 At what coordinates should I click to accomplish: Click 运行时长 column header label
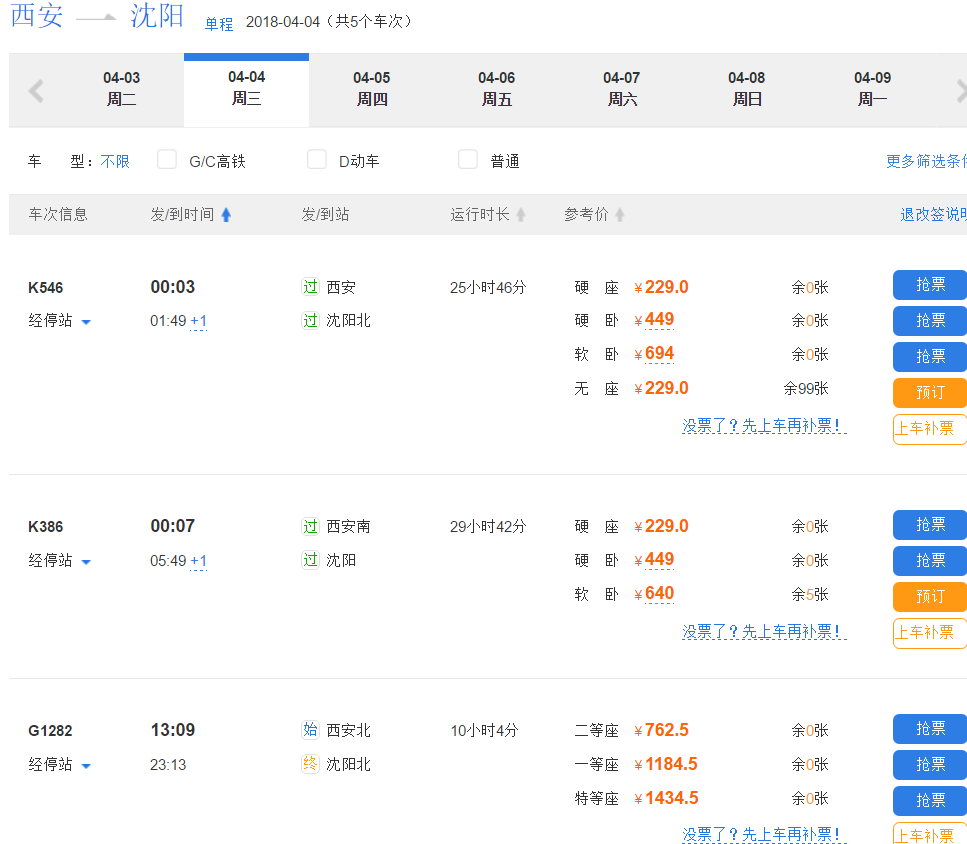480,215
